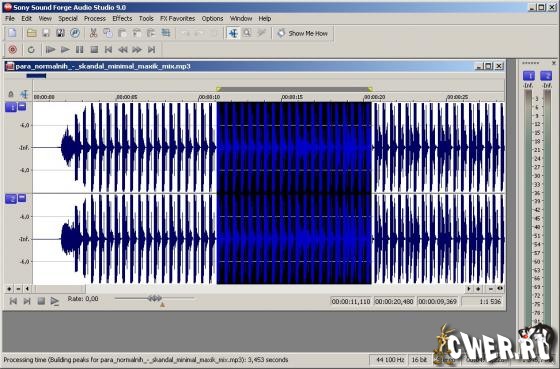
Task: Collapse channel 1 with its minus button
Action: (22, 106)
